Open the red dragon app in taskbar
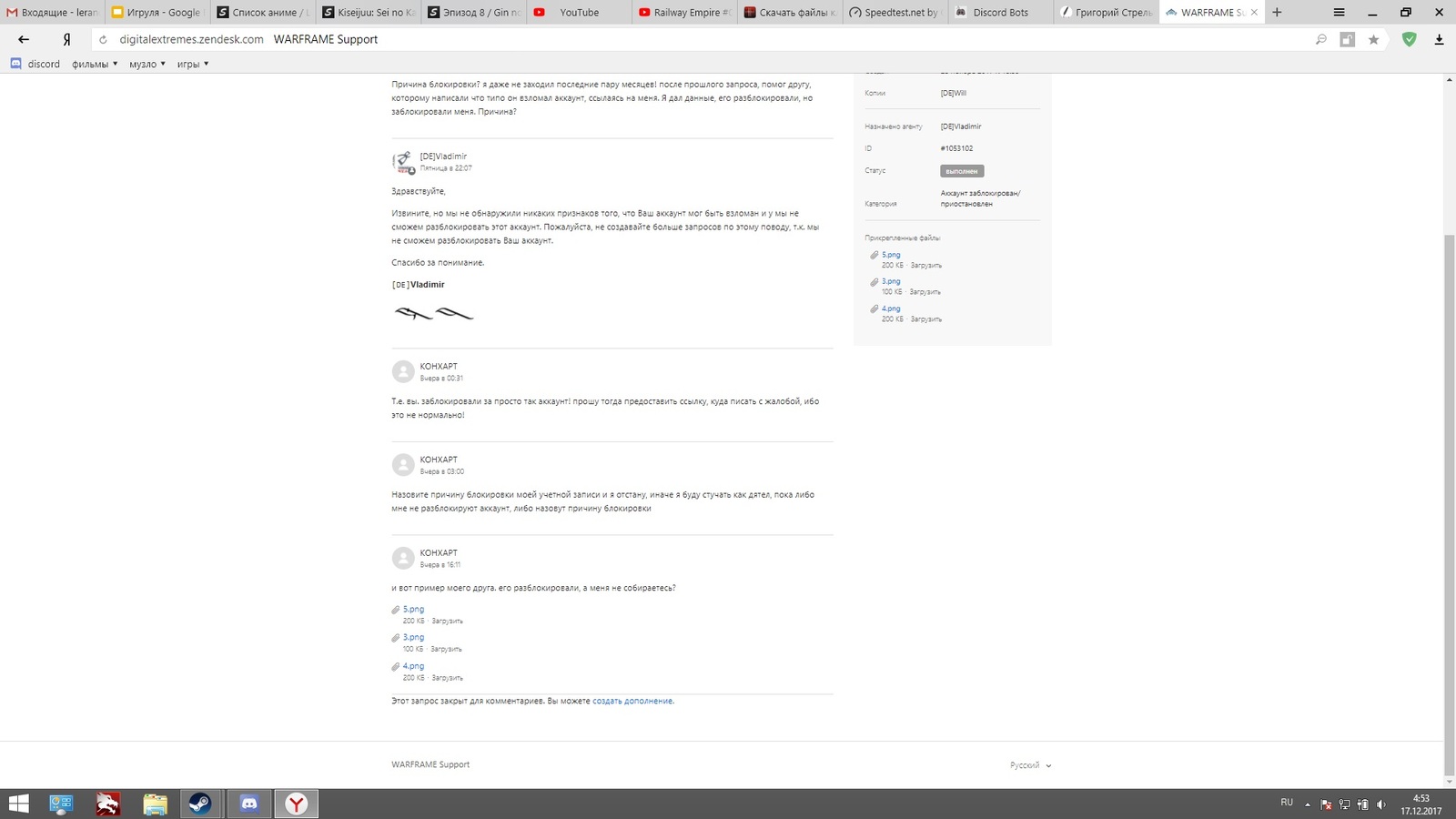The height and width of the screenshot is (819, 1456). [108, 804]
